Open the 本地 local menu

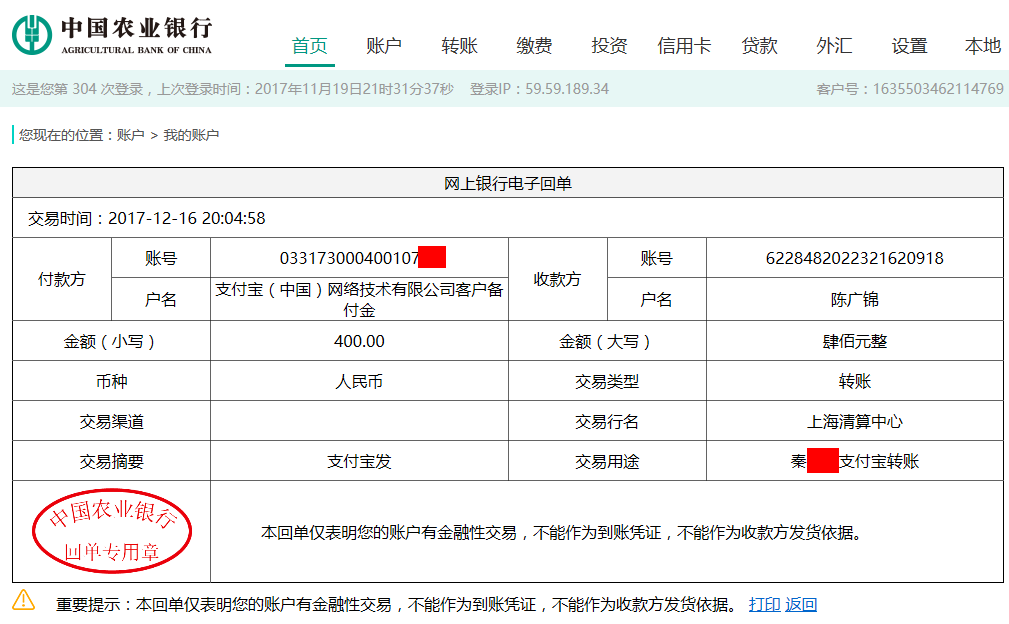[x=980, y=44]
